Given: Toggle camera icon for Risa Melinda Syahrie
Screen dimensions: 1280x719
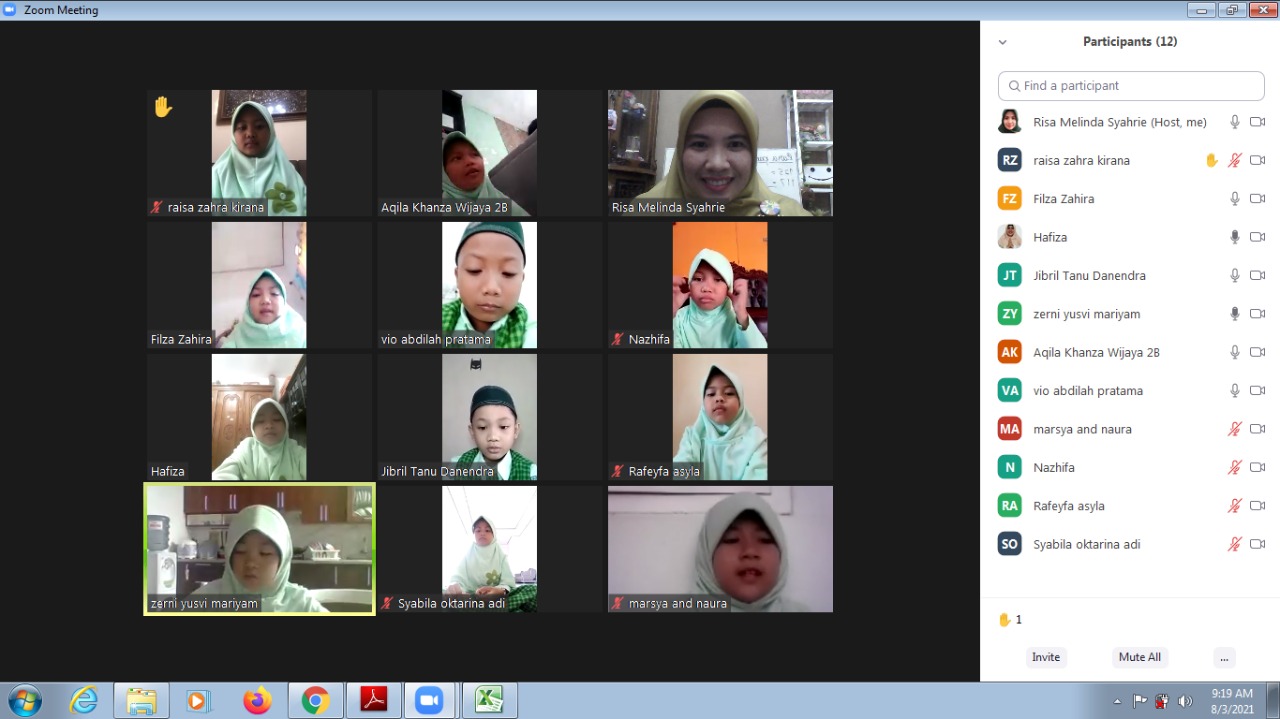Looking at the screenshot, I should click(1257, 122).
